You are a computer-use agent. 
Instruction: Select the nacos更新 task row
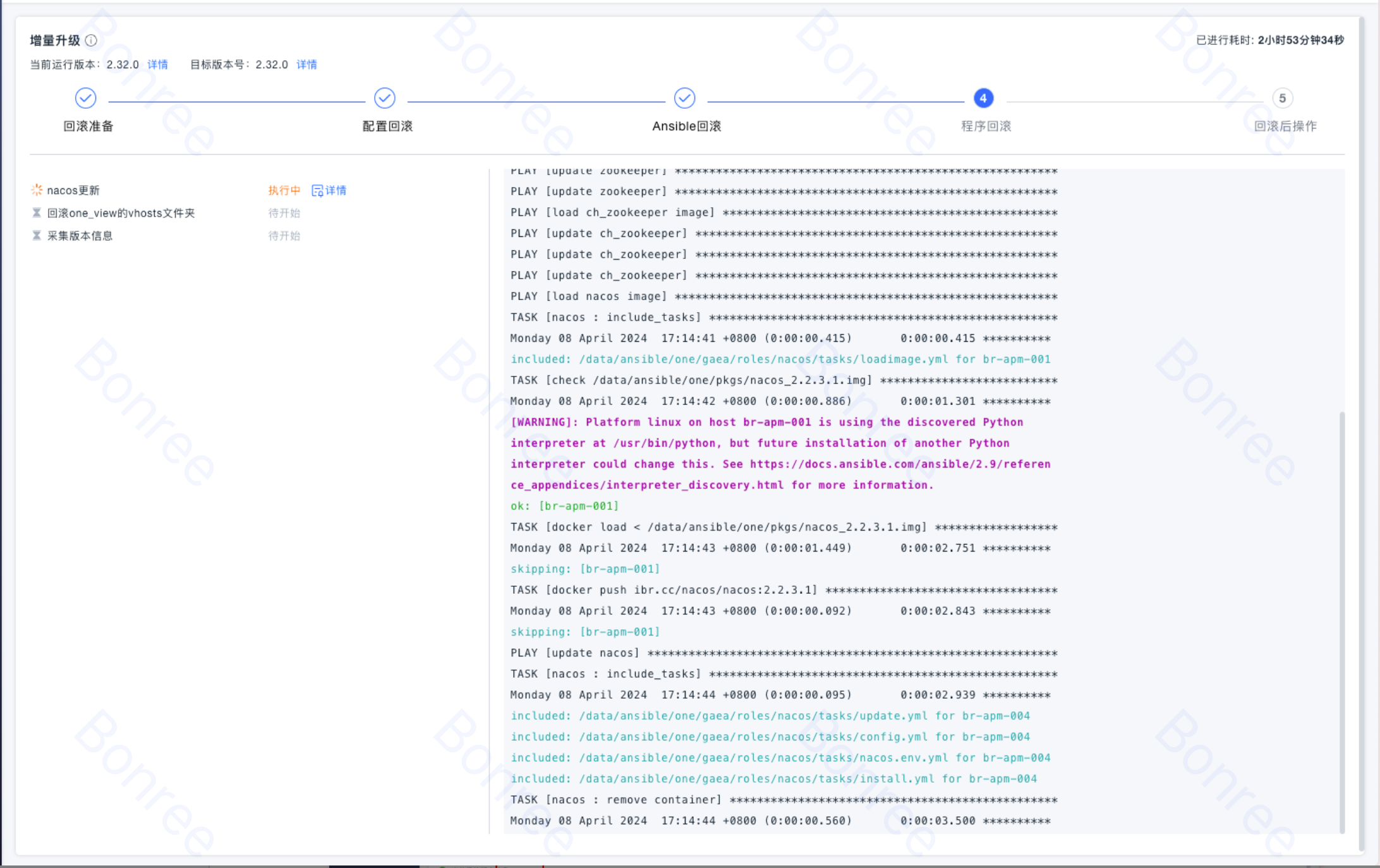[x=73, y=190]
